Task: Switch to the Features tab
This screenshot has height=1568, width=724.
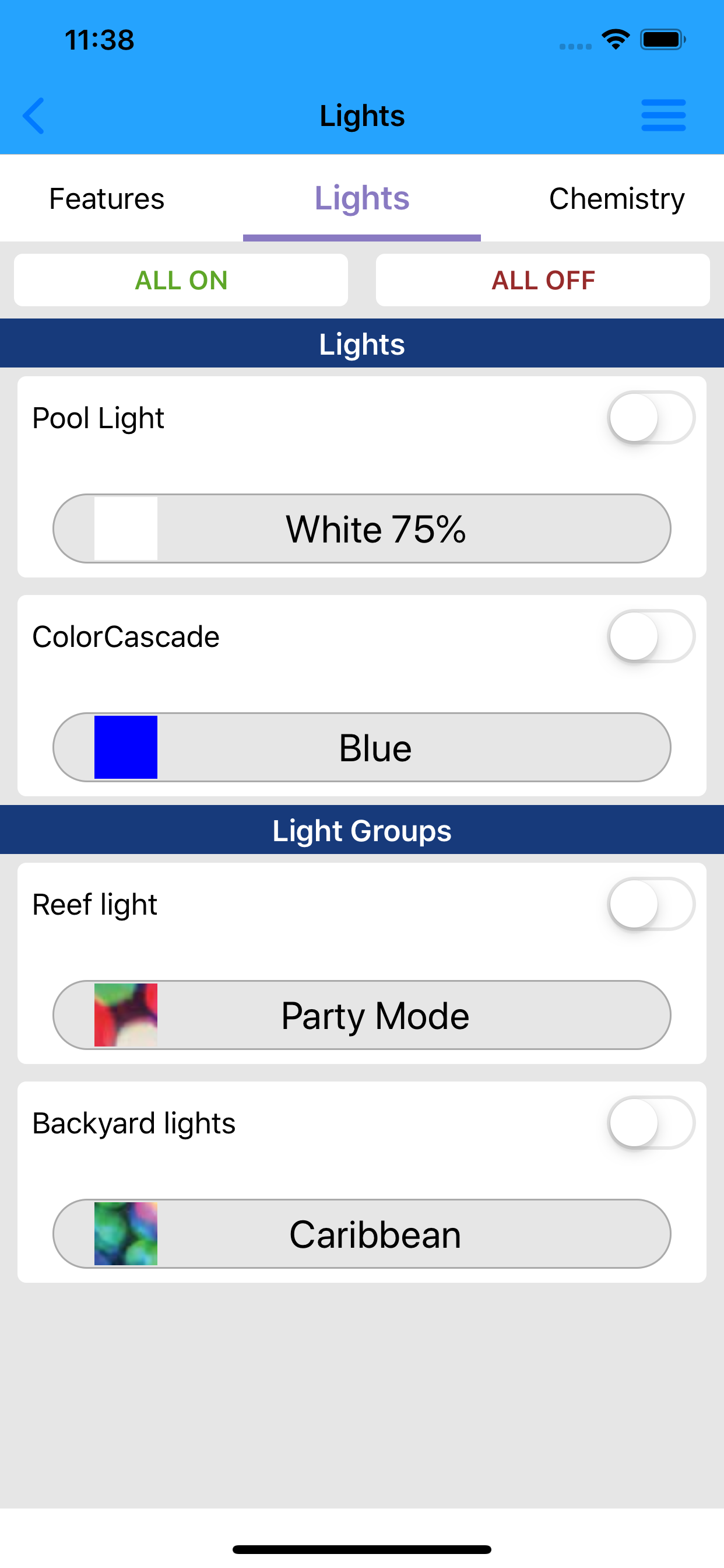Action: (x=107, y=198)
